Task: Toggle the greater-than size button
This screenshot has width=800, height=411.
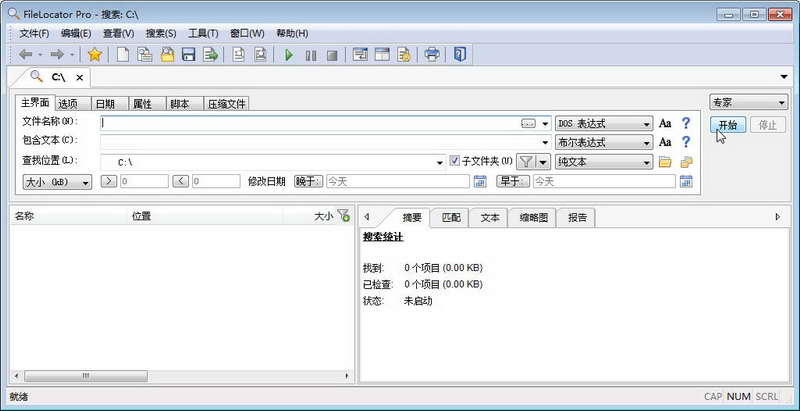Action: pos(109,181)
